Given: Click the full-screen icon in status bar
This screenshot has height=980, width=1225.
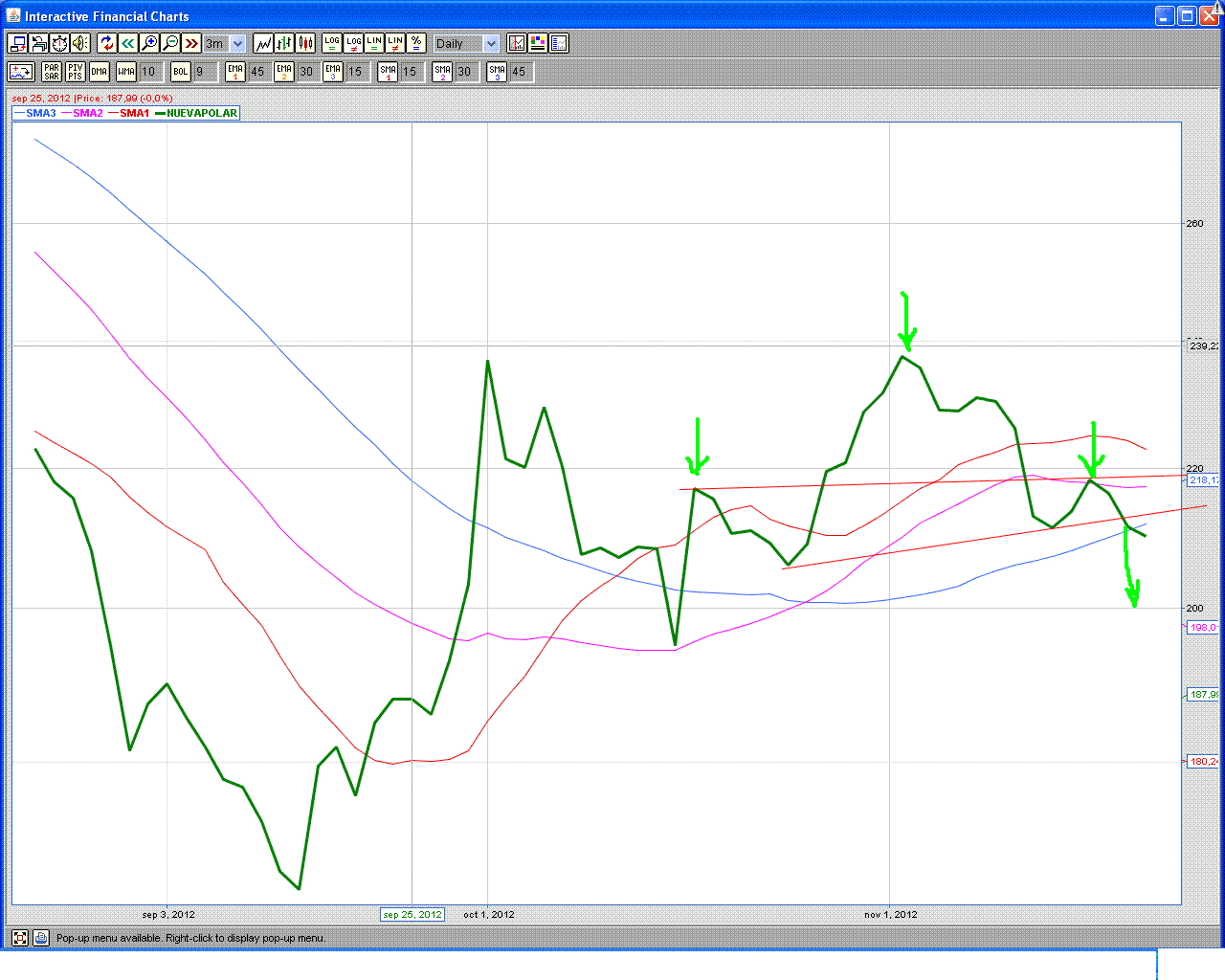Looking at the screenshot, I should [20, 938].
